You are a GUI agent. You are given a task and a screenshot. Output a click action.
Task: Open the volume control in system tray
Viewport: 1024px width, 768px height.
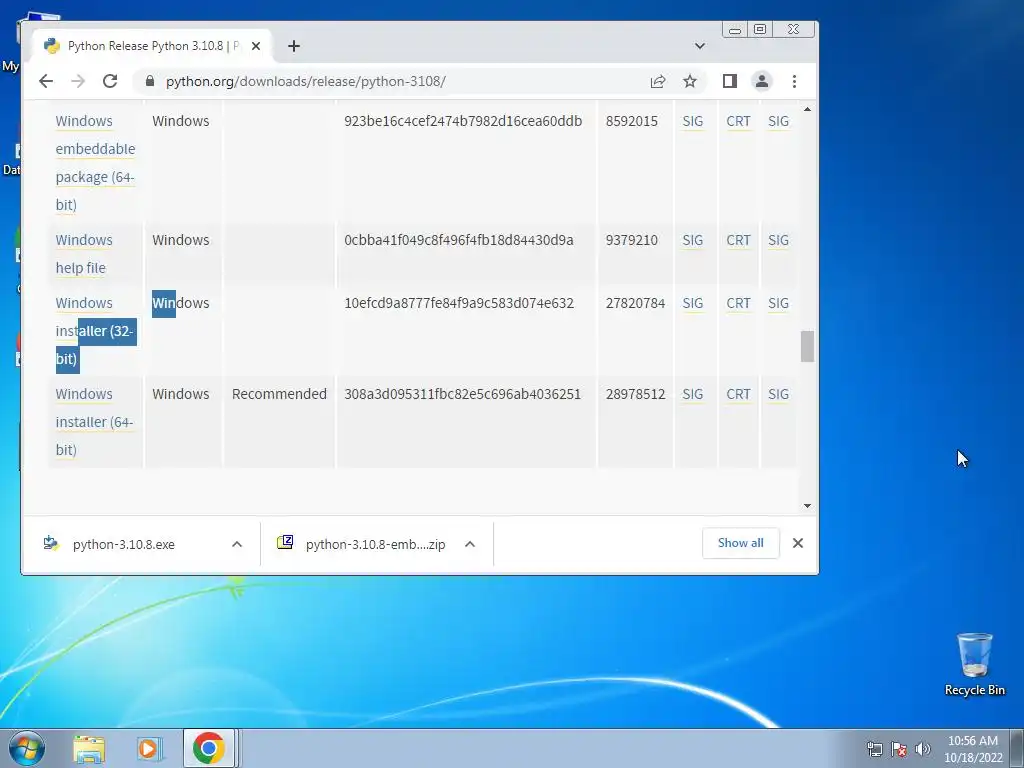pyautogui.click(x=923, y=749)
